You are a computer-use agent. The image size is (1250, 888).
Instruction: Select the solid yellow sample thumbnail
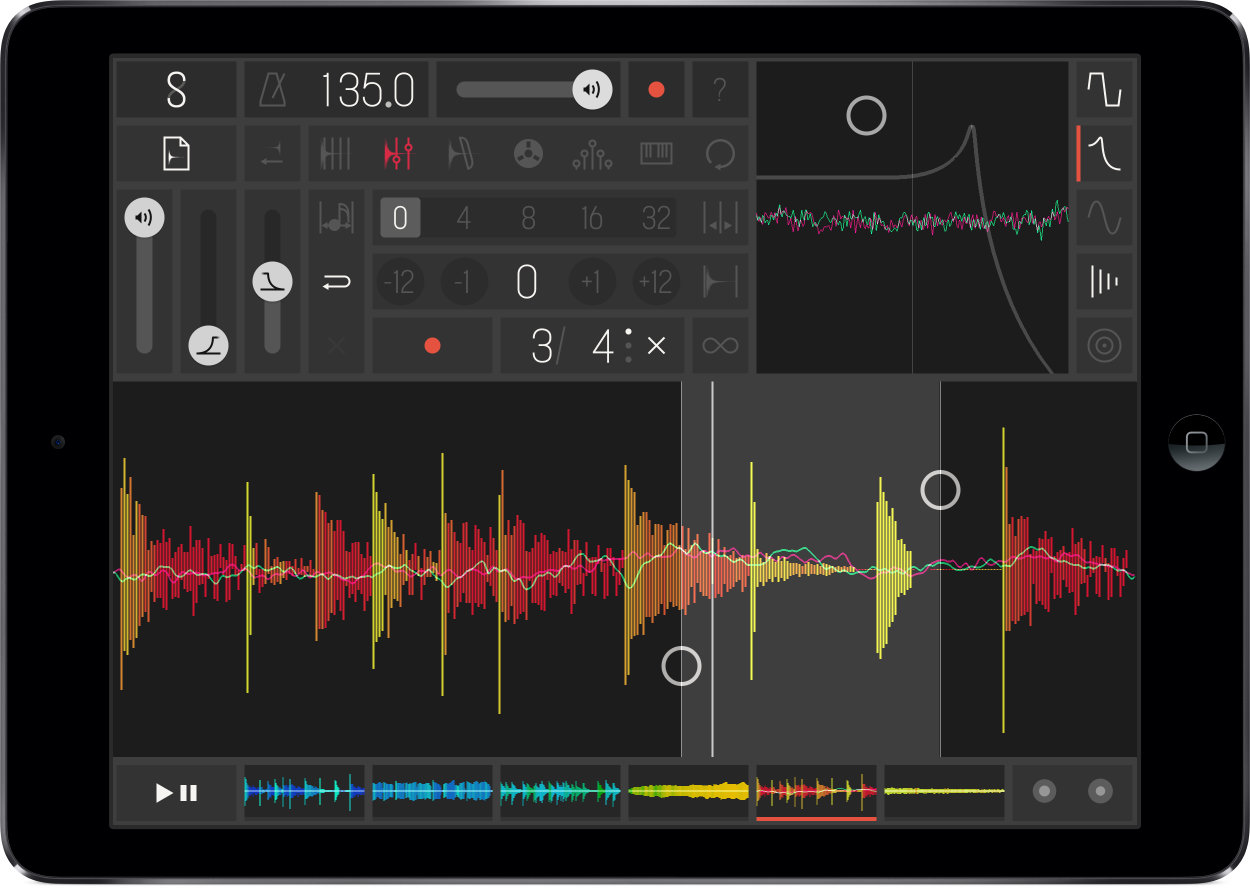coord(688,793)
